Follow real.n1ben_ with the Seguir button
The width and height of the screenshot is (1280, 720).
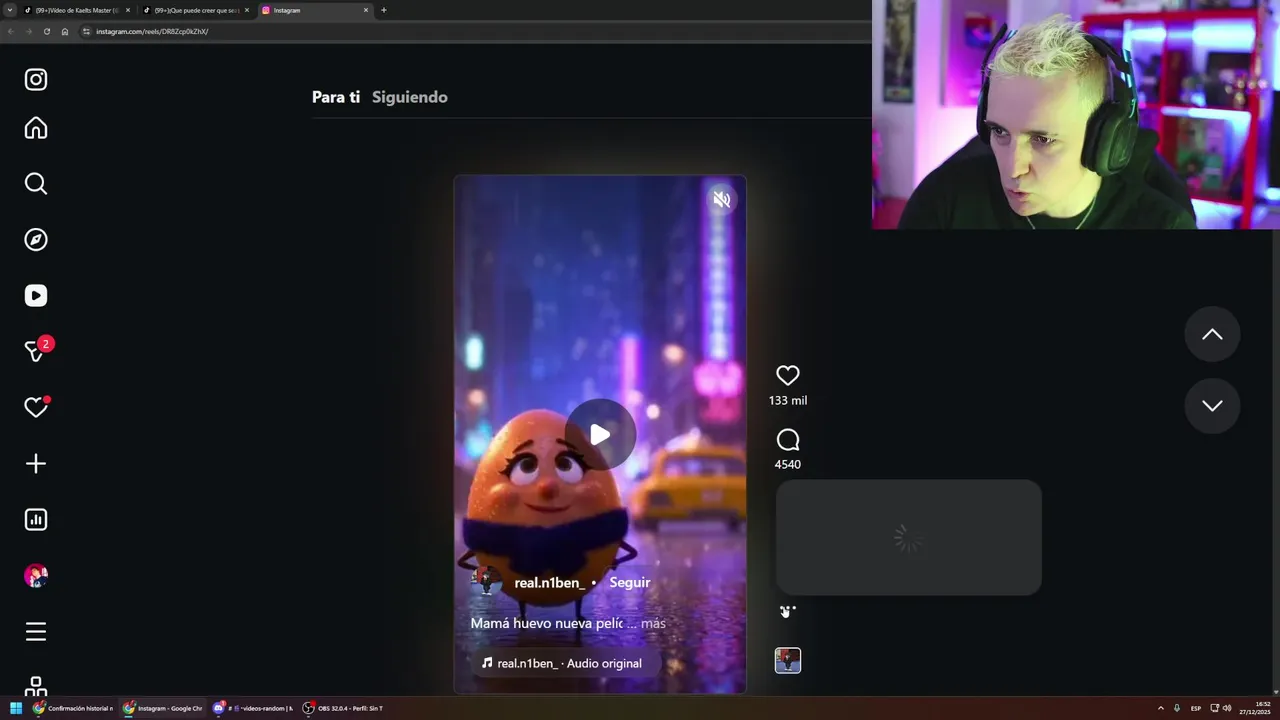point(630,582)
